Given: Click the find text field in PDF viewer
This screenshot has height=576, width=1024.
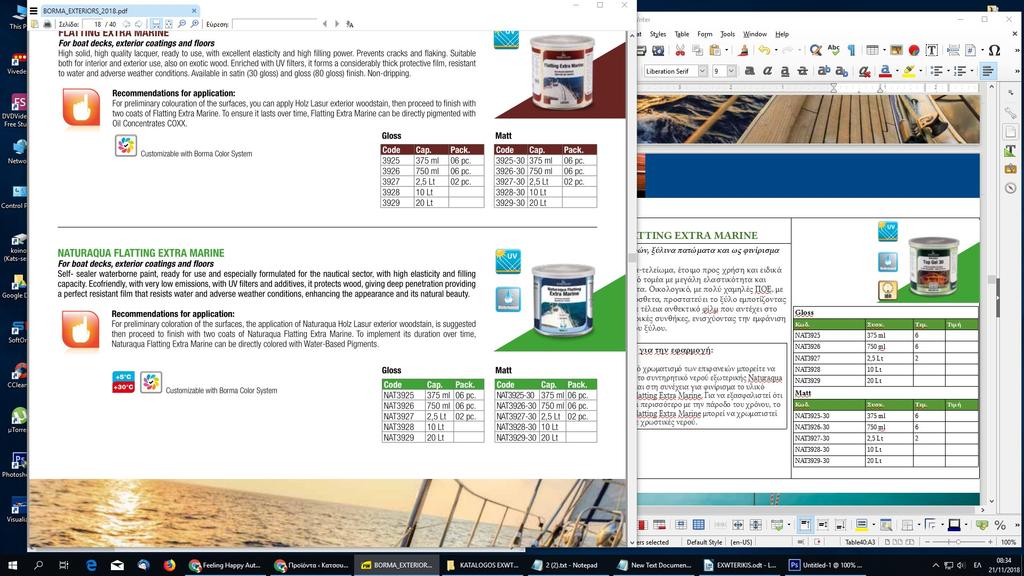Looking at the screenshot, I should 274,24.
